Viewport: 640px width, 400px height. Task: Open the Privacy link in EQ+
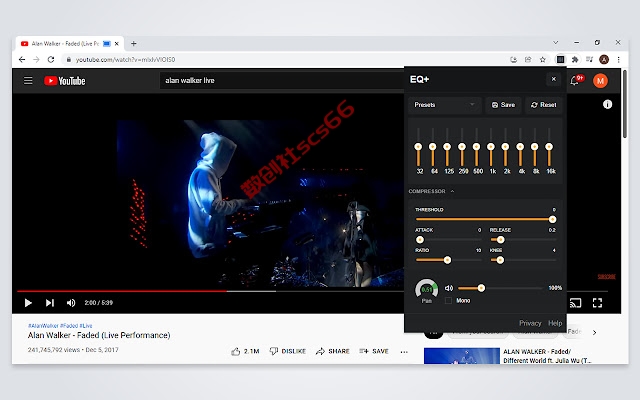(530, 323)
